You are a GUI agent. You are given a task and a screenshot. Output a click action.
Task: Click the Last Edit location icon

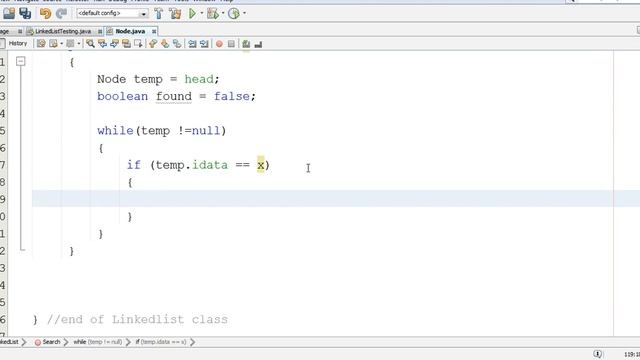pos(41,44)
